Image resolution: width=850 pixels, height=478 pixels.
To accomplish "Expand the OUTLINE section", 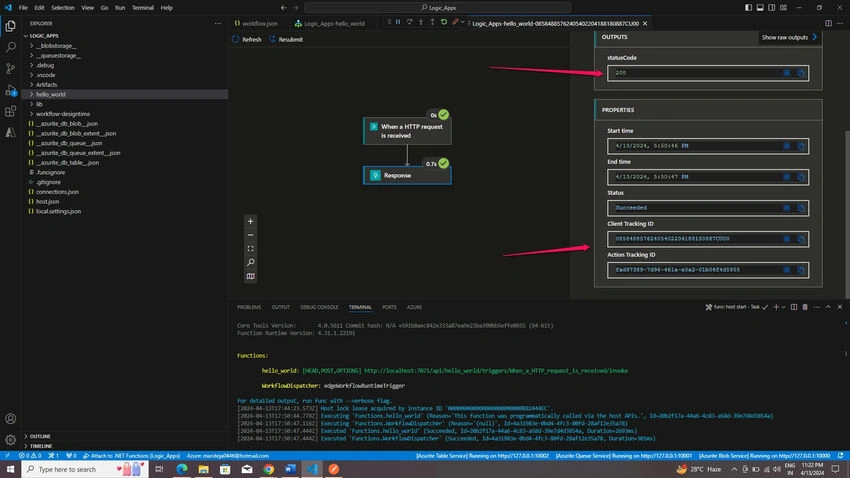I will (x=40, y=436).
